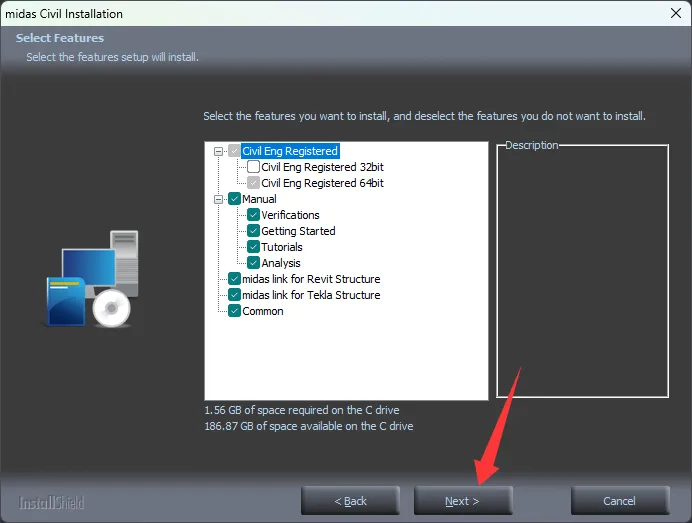Uncheck the Tutorials checkbox
Viewport: 692px width, 523px height.
click(x=253, y=247)
